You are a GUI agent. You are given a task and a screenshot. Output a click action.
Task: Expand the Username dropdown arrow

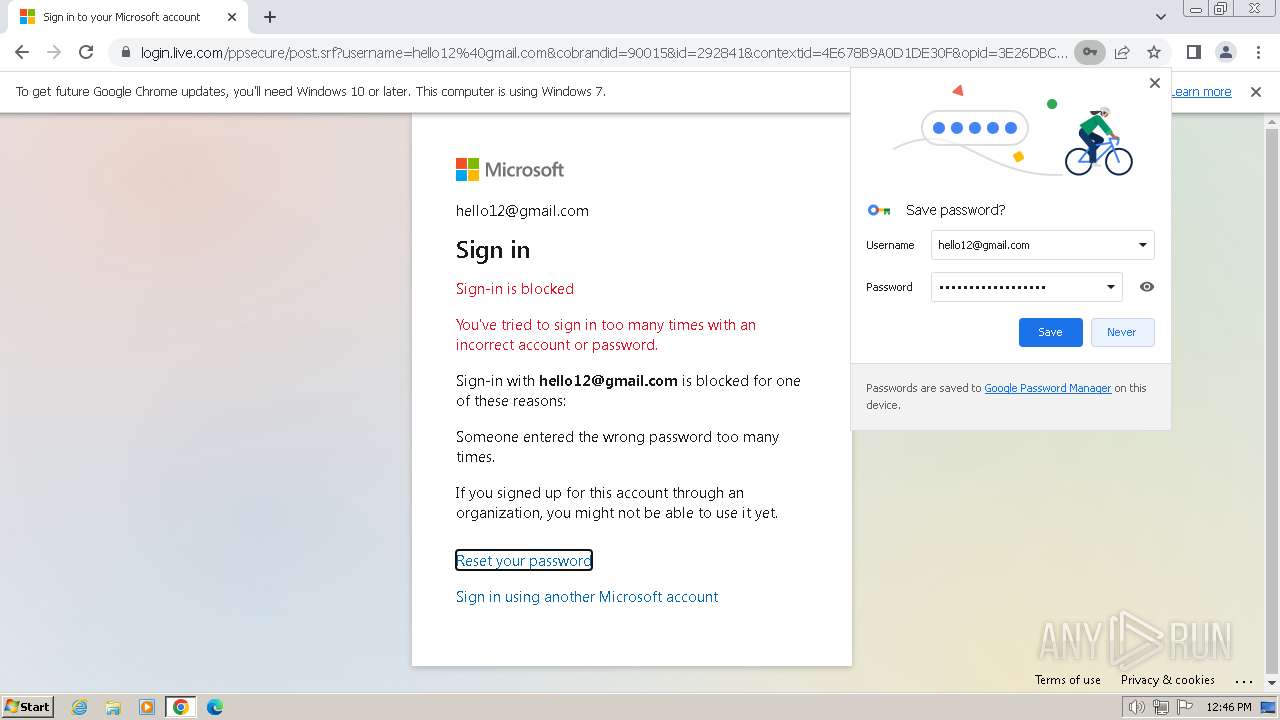[1143, 245]
